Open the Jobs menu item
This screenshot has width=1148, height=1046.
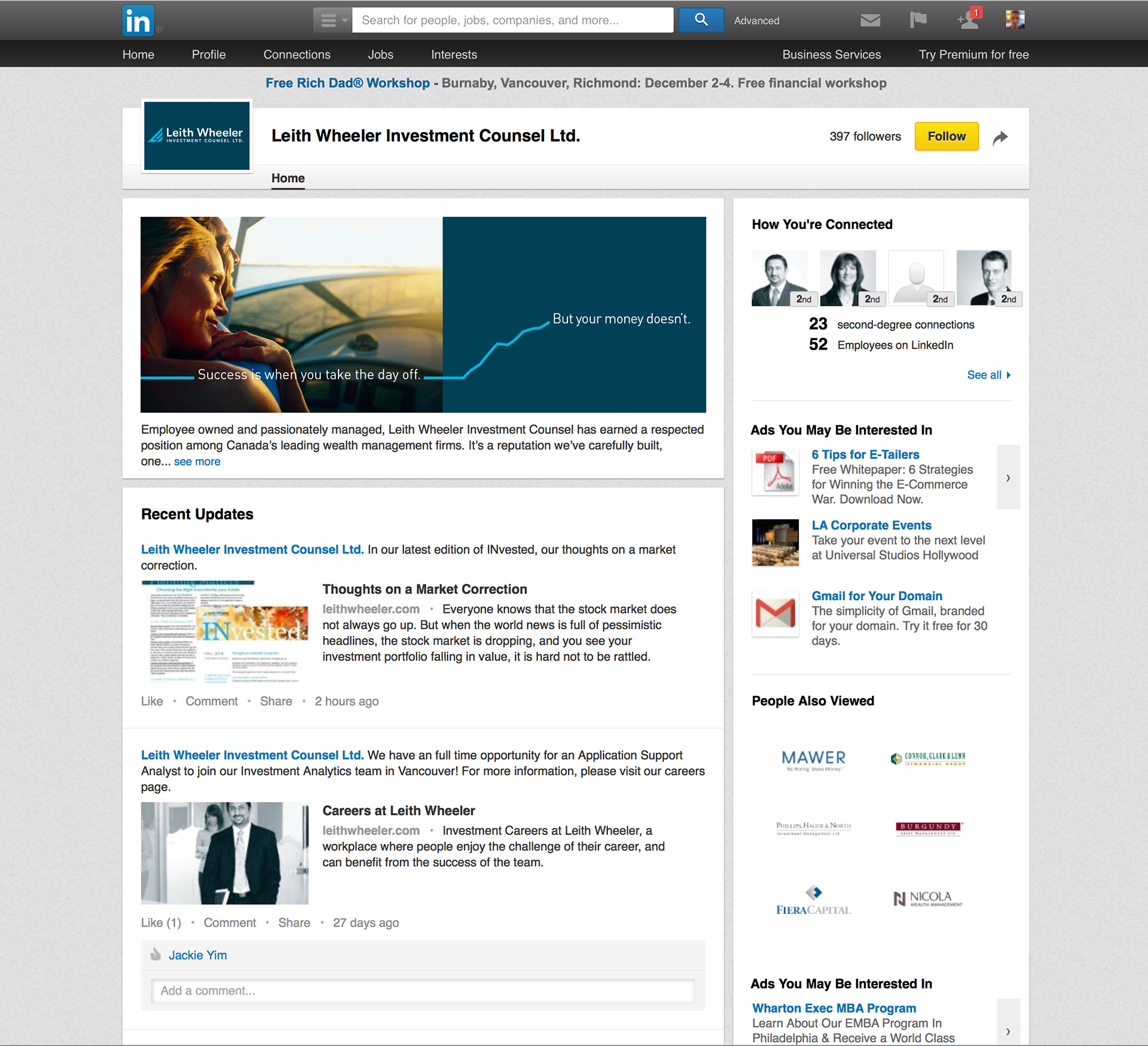tap(380, 54)
